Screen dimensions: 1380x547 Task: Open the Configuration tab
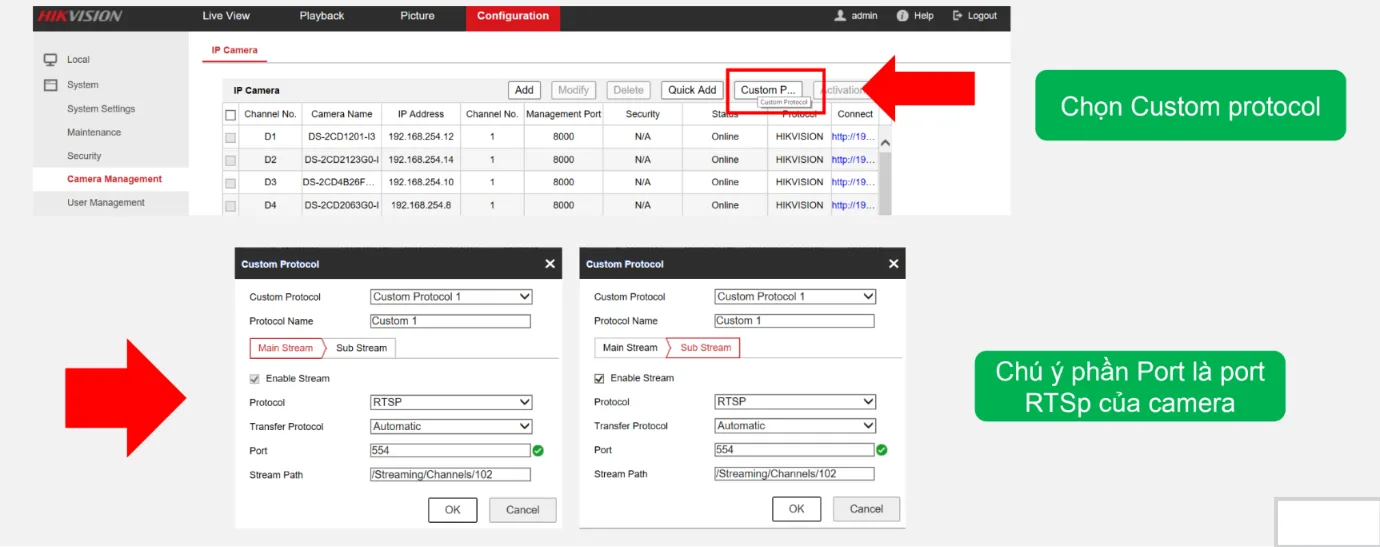(x=513, y=16)
